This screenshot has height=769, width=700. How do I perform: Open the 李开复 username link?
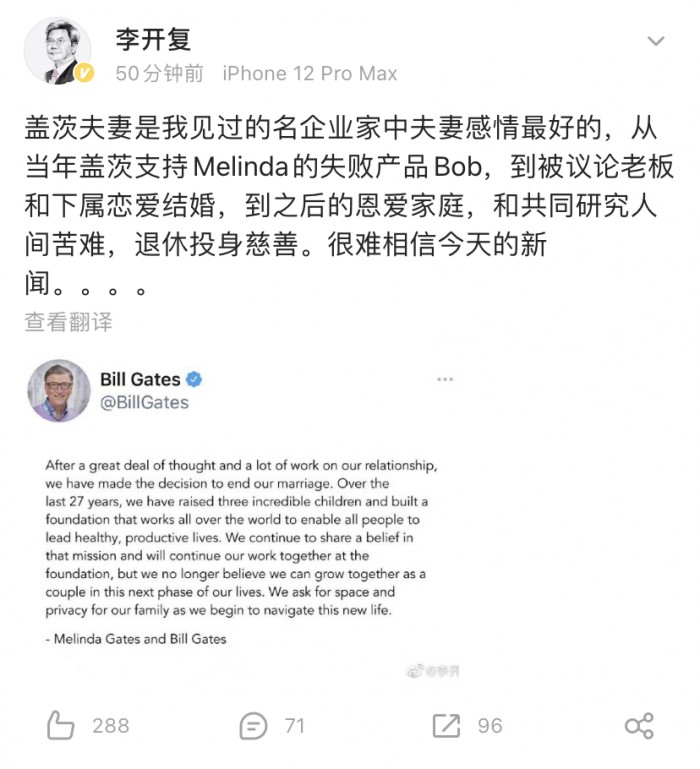[153, 39]
